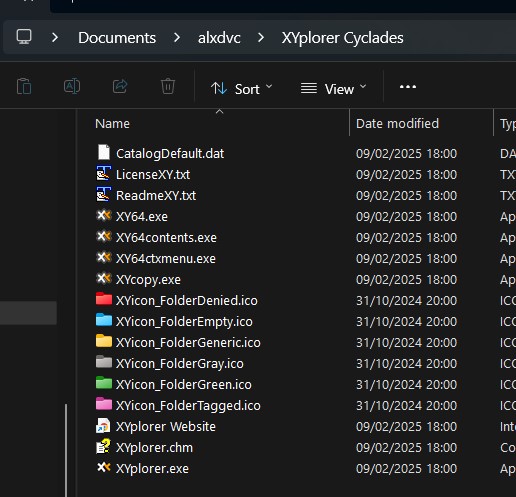Image resolution: width=516 pixels, height=497 pixels.
Task: Sort by Date modified column header
Action: coord(397,124)
